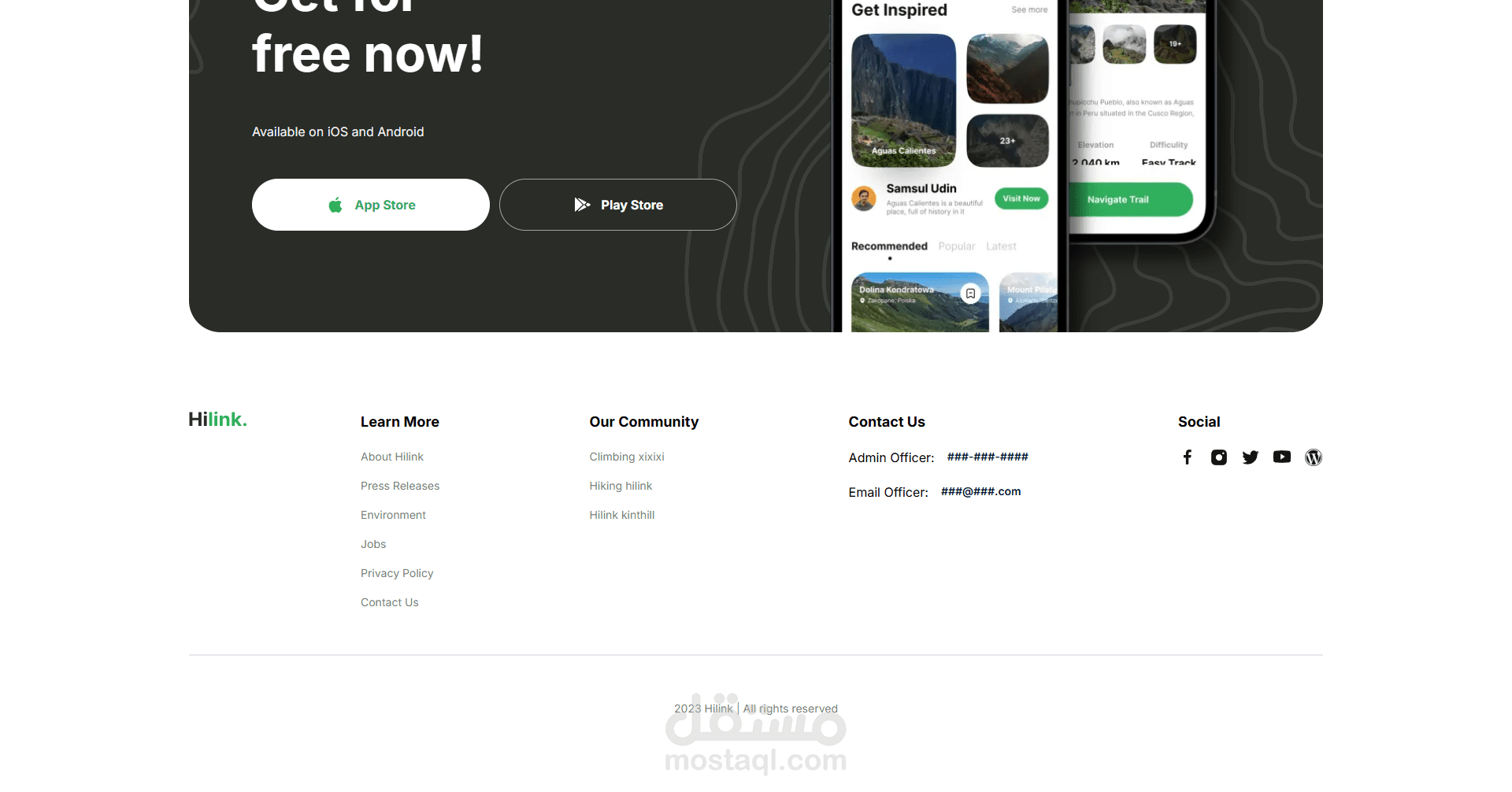This screenshot has width=1512, height=792.
Task: Tap the green Visit Now button
Action: point(1021,198)
